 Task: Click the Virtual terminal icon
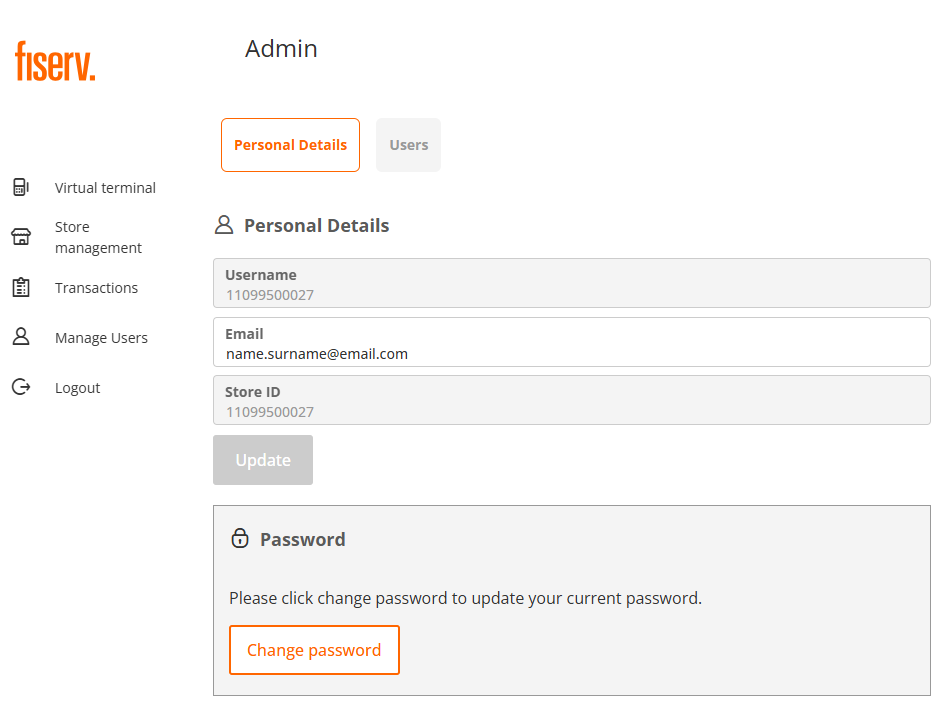click(x=20, y=187)
